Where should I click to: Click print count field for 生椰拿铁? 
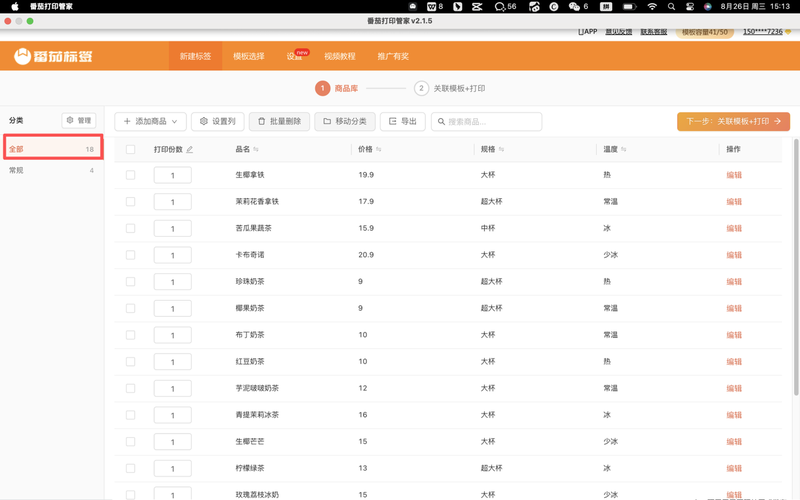click(x=172, y=175)
